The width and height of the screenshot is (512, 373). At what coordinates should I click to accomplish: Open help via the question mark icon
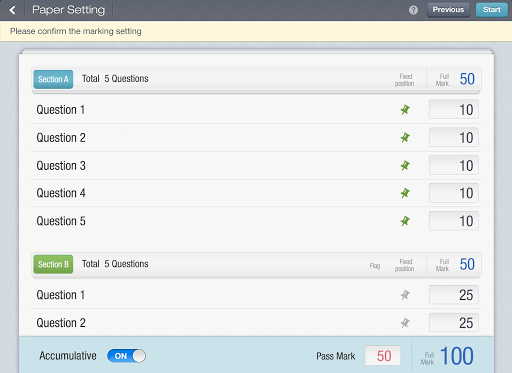click(413, 10)
